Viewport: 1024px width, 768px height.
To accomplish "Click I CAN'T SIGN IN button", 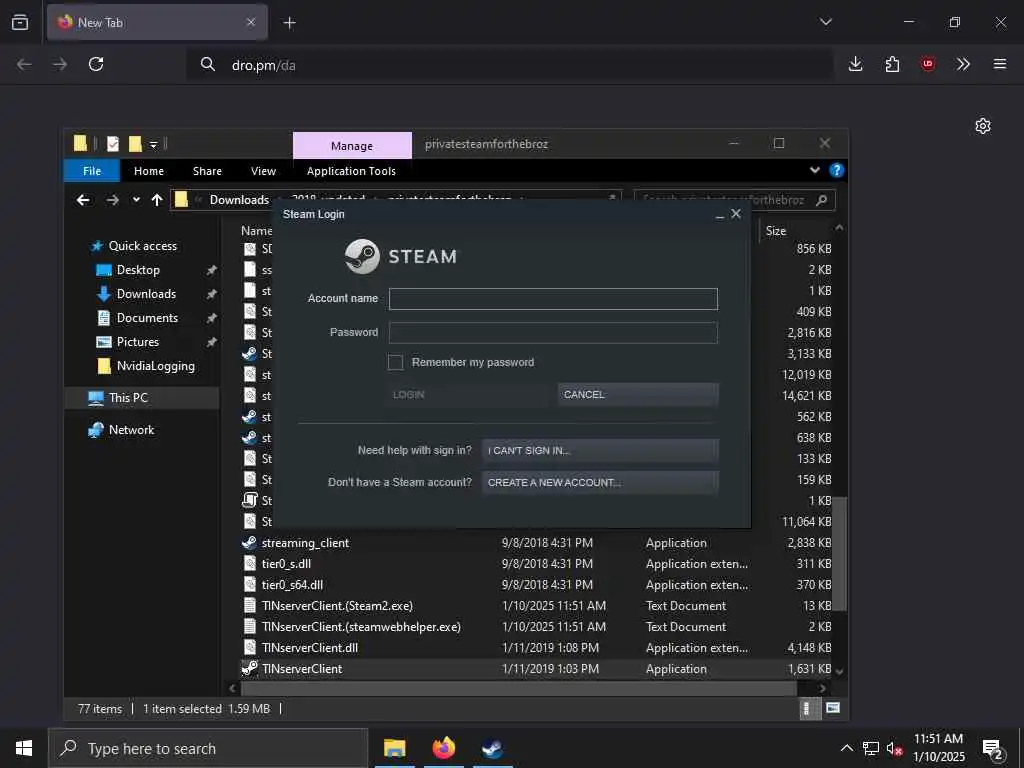I will coord(600,451).
